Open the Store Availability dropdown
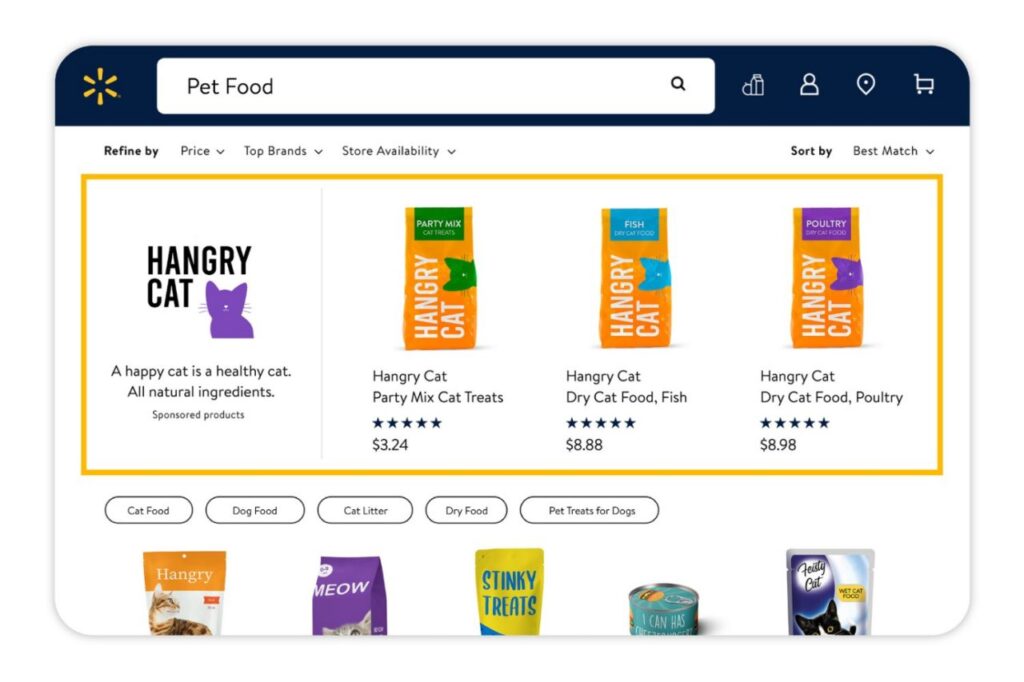 coord(398,151)
